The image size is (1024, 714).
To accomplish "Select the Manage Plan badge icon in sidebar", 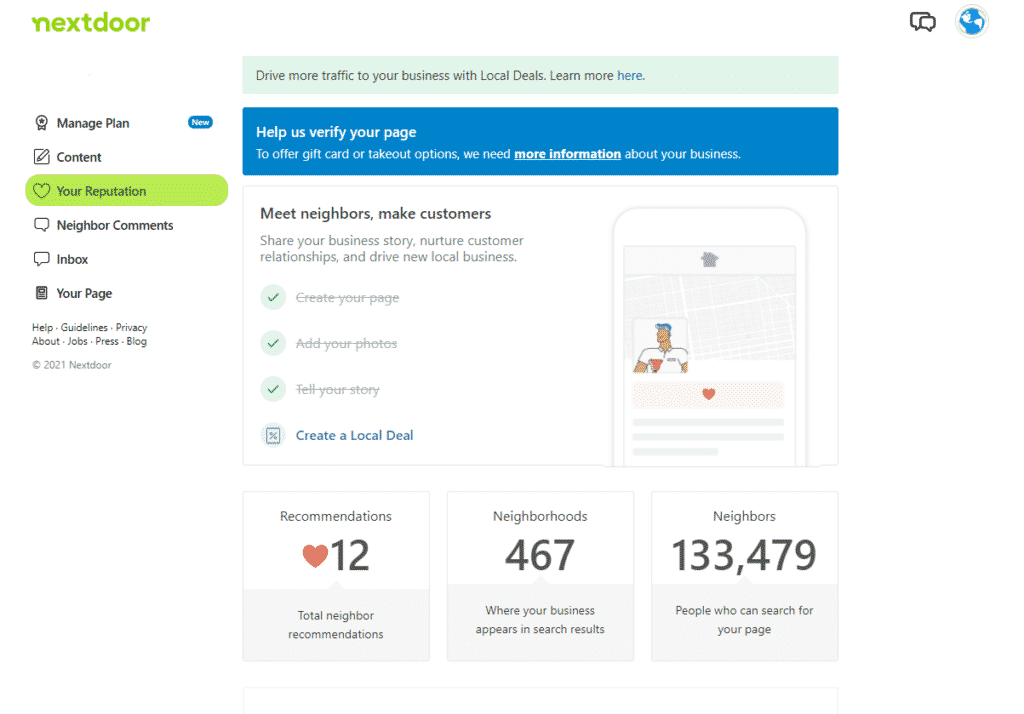I will tap(42, 122).
